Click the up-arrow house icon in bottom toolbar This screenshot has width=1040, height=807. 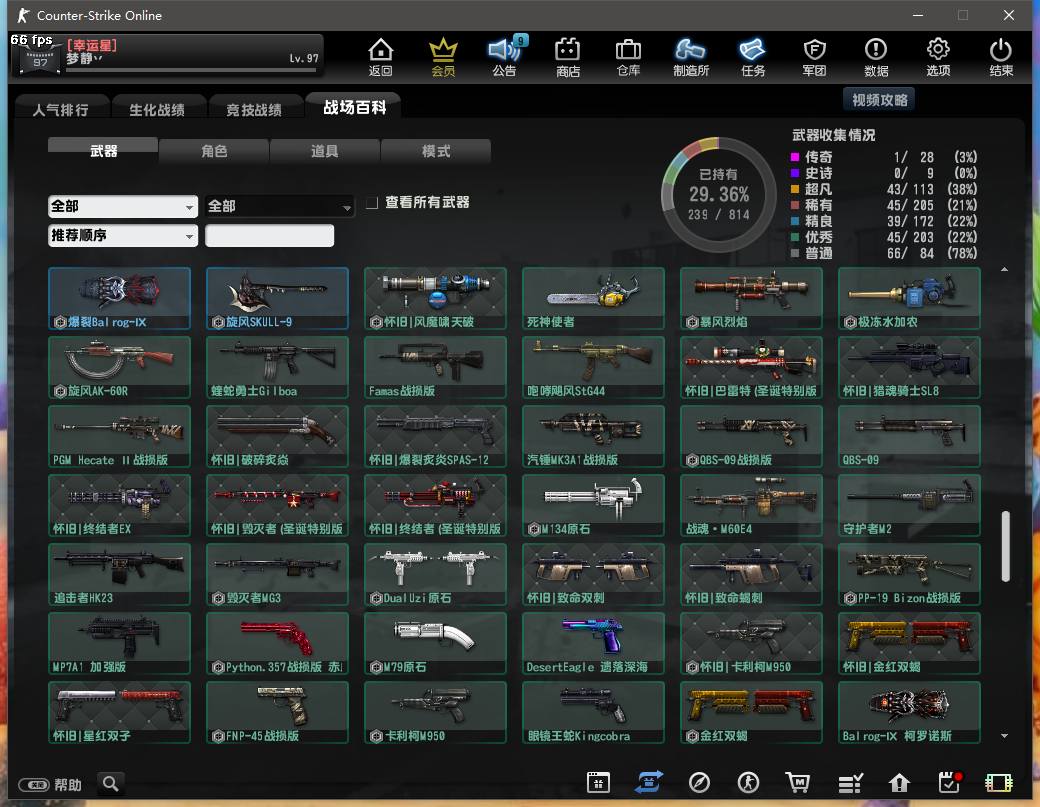click(899, 783)
